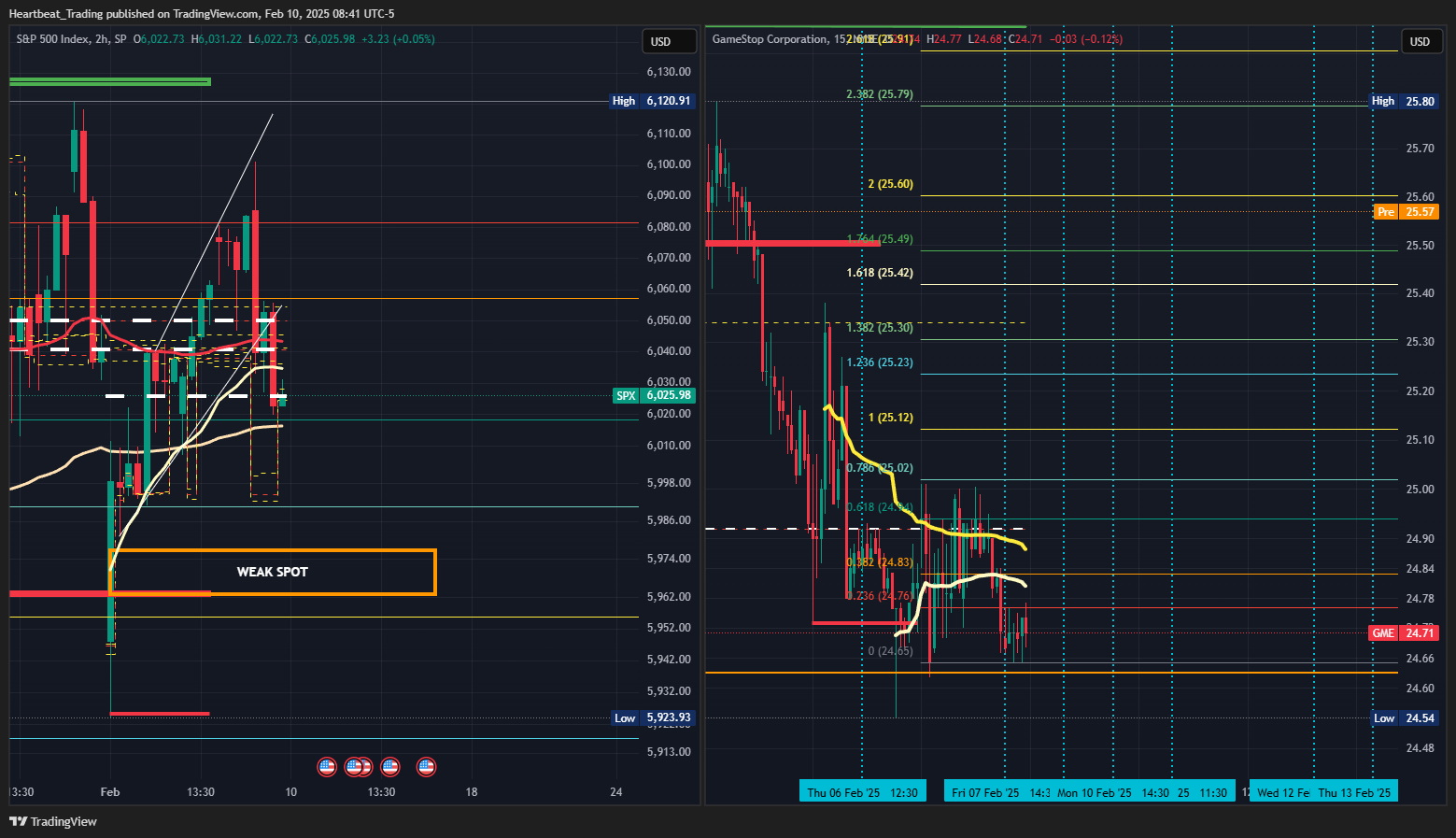Select the Fibonacci level 0 (24.65) label
The width and height of the screenshot is (1456, 838).
coord(891,651)
